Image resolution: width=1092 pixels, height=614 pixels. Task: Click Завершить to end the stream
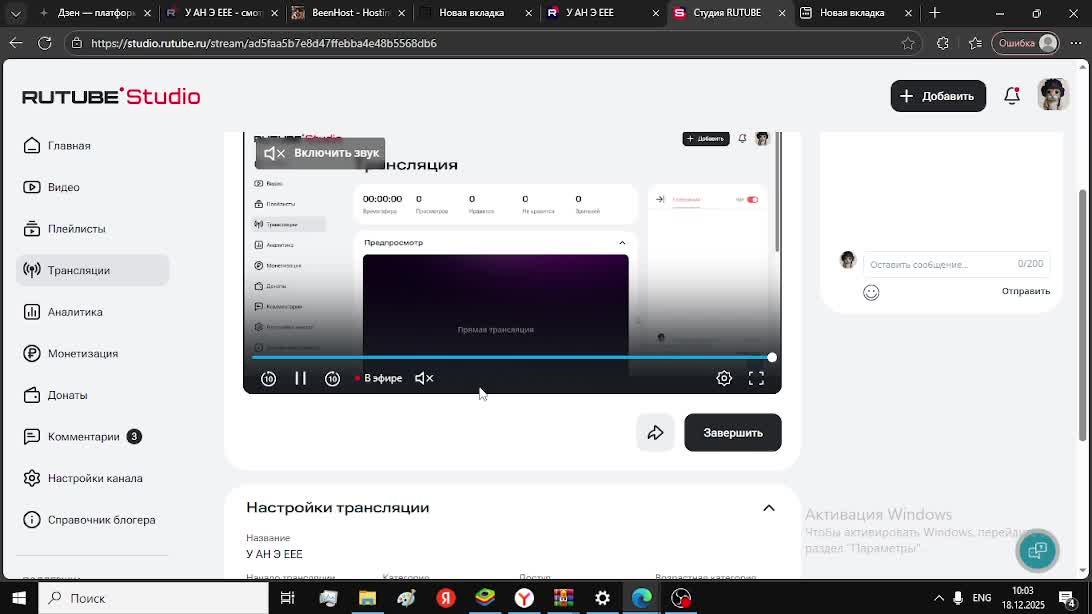pos(733,433)
